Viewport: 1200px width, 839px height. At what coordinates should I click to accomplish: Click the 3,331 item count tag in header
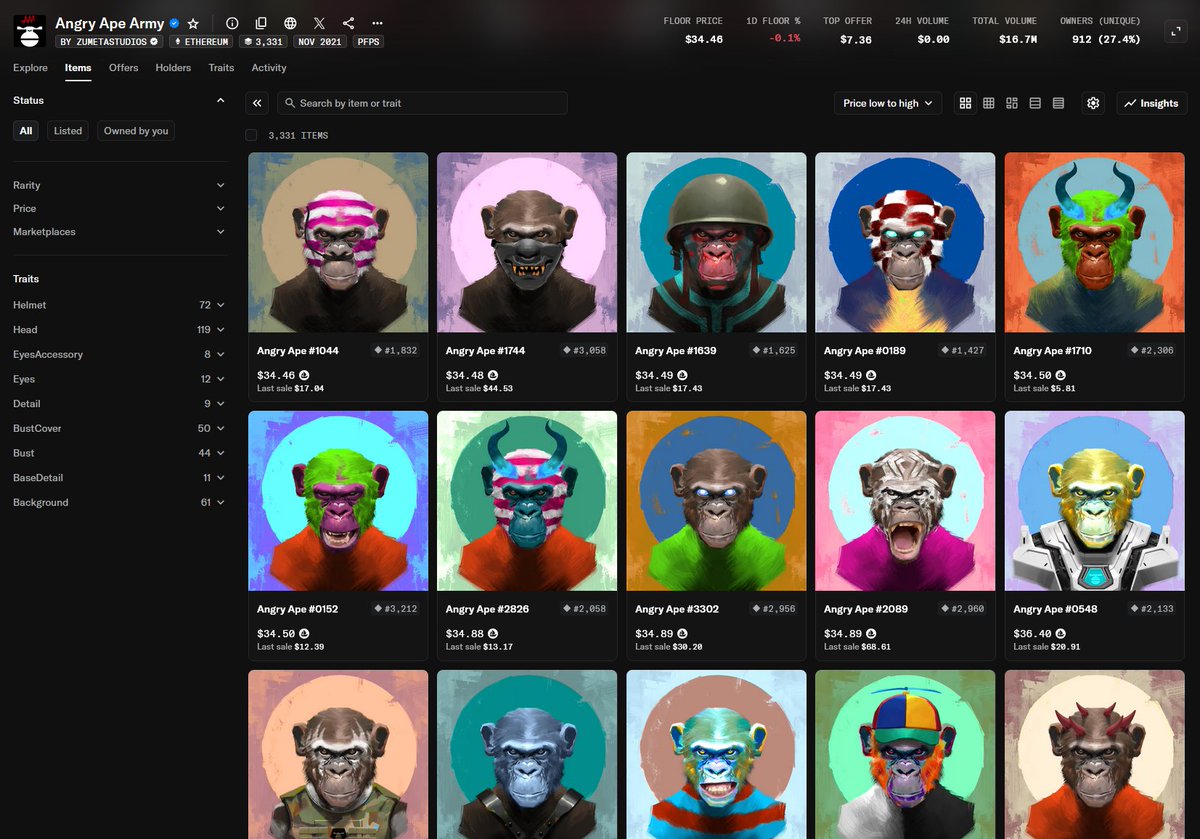click(x=264, y=42)
